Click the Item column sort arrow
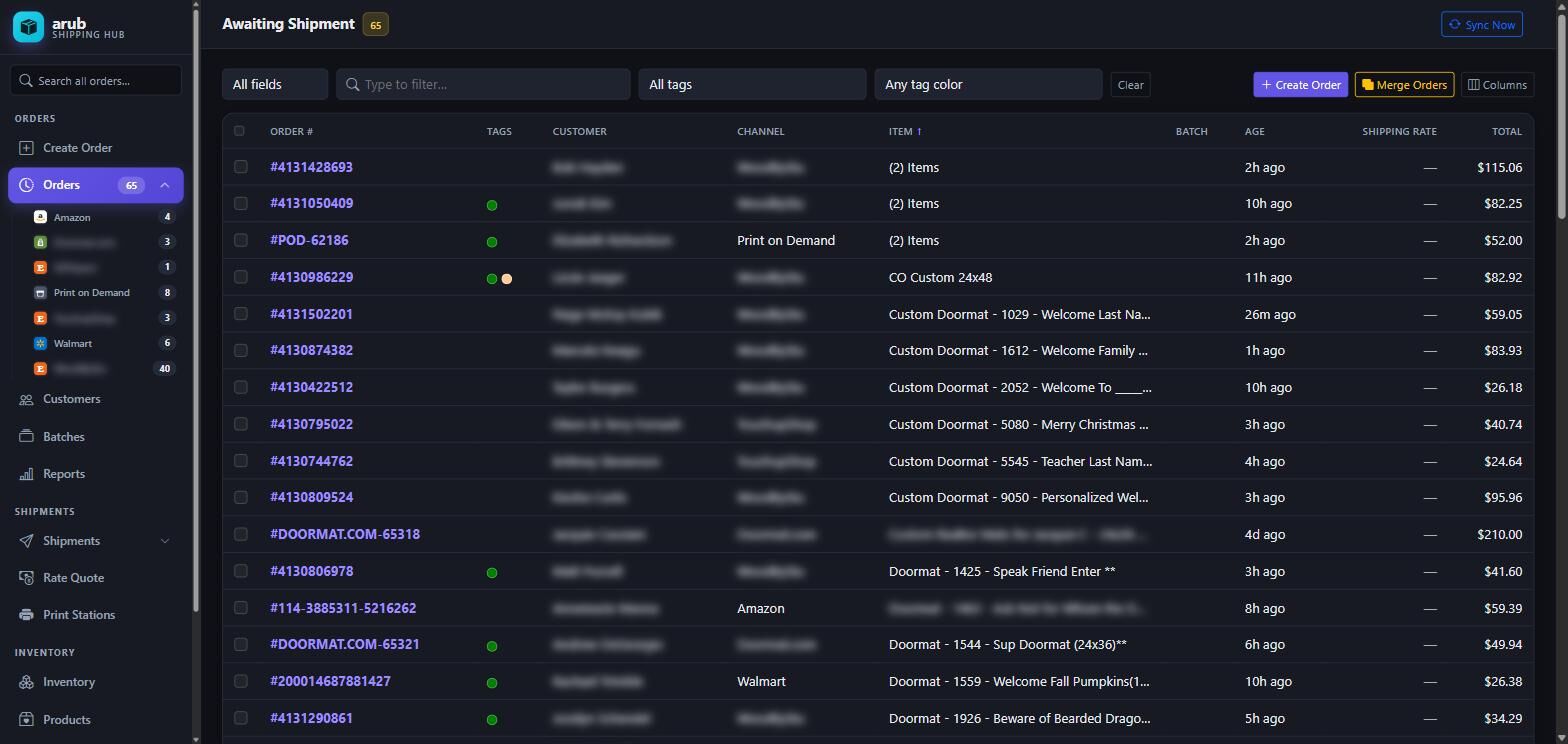1568x744 pixels. tap(919, 132)
